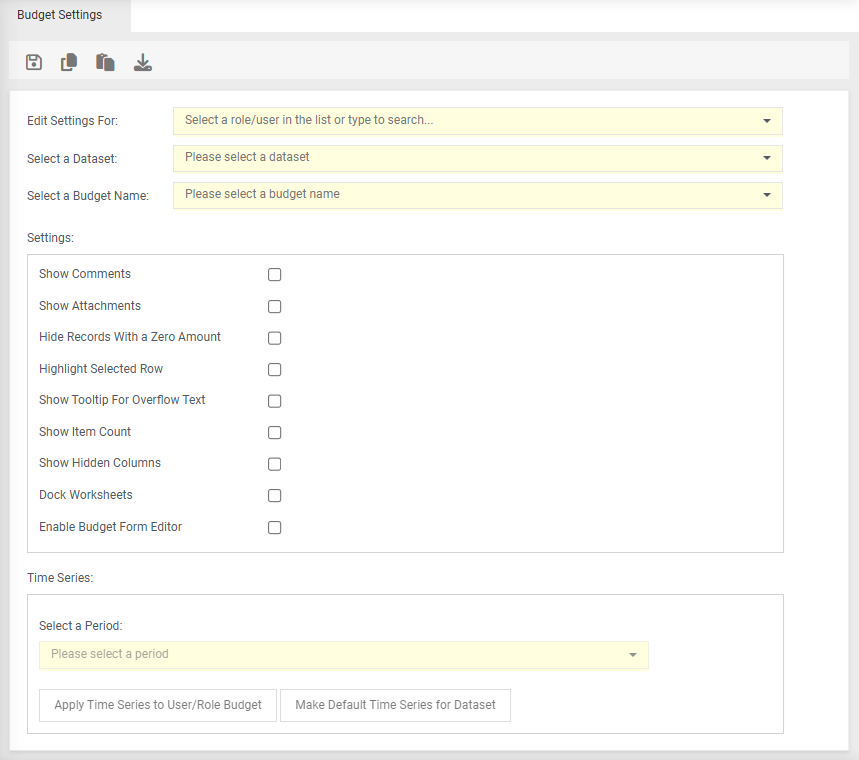The image size is (859, 760).
Task: Tick the Show Attachments checkbox
Action: tap(274, 306)
